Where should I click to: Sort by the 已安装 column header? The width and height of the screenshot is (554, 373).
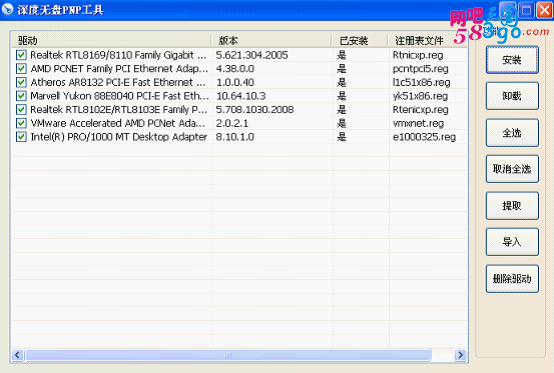[x=360, y=41]
